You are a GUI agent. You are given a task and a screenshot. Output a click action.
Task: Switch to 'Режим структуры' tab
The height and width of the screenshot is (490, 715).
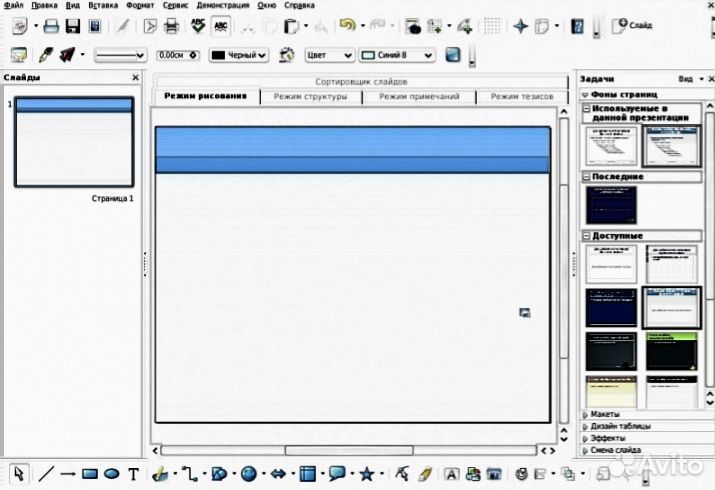[x=310, y=97]
